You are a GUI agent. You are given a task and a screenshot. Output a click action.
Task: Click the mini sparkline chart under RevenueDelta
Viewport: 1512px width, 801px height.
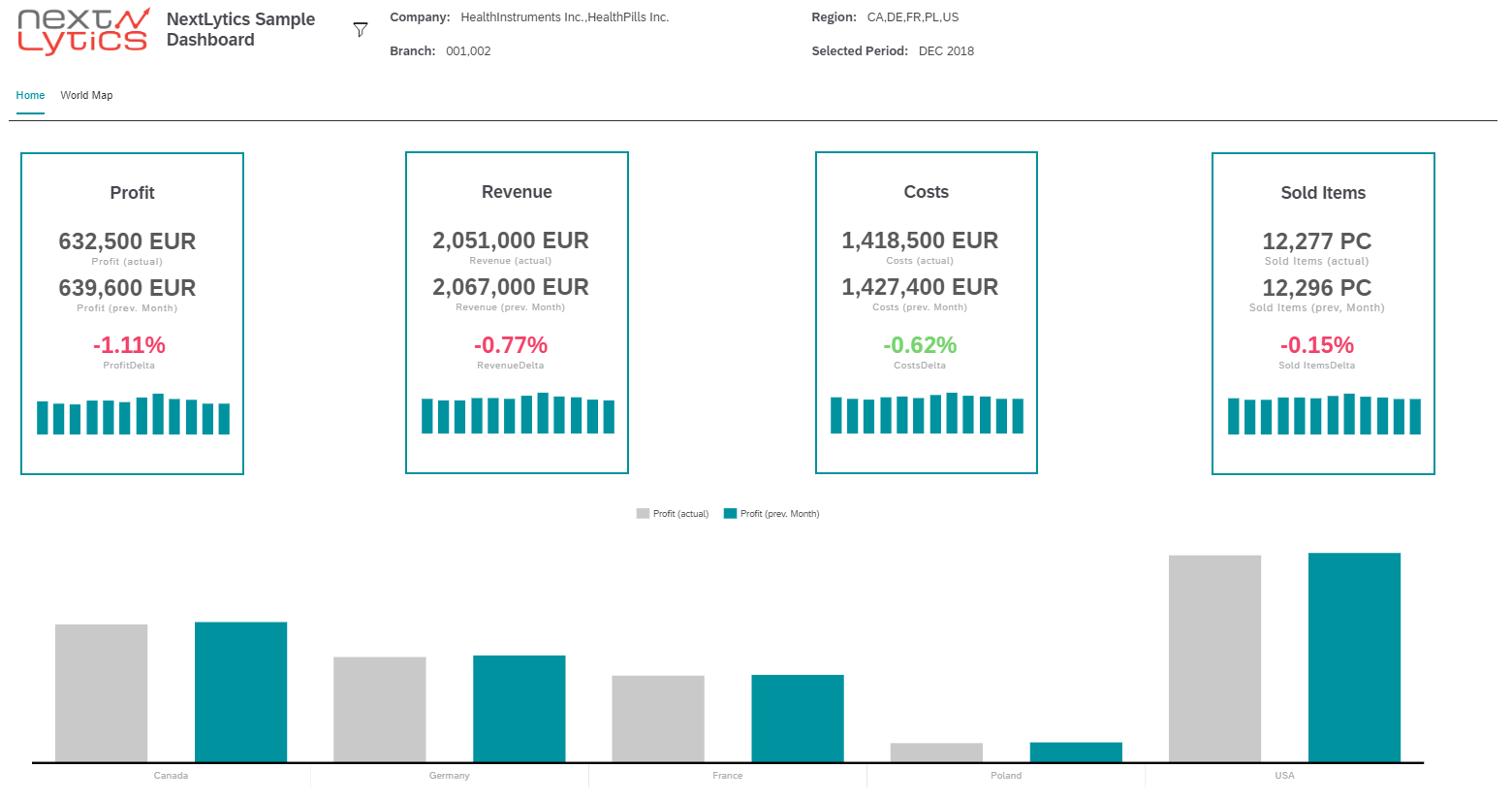coord(517,415)
